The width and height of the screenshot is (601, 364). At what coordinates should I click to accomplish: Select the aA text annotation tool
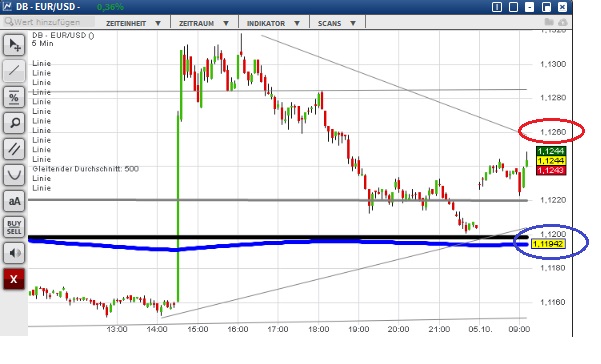tap(14, 201)
